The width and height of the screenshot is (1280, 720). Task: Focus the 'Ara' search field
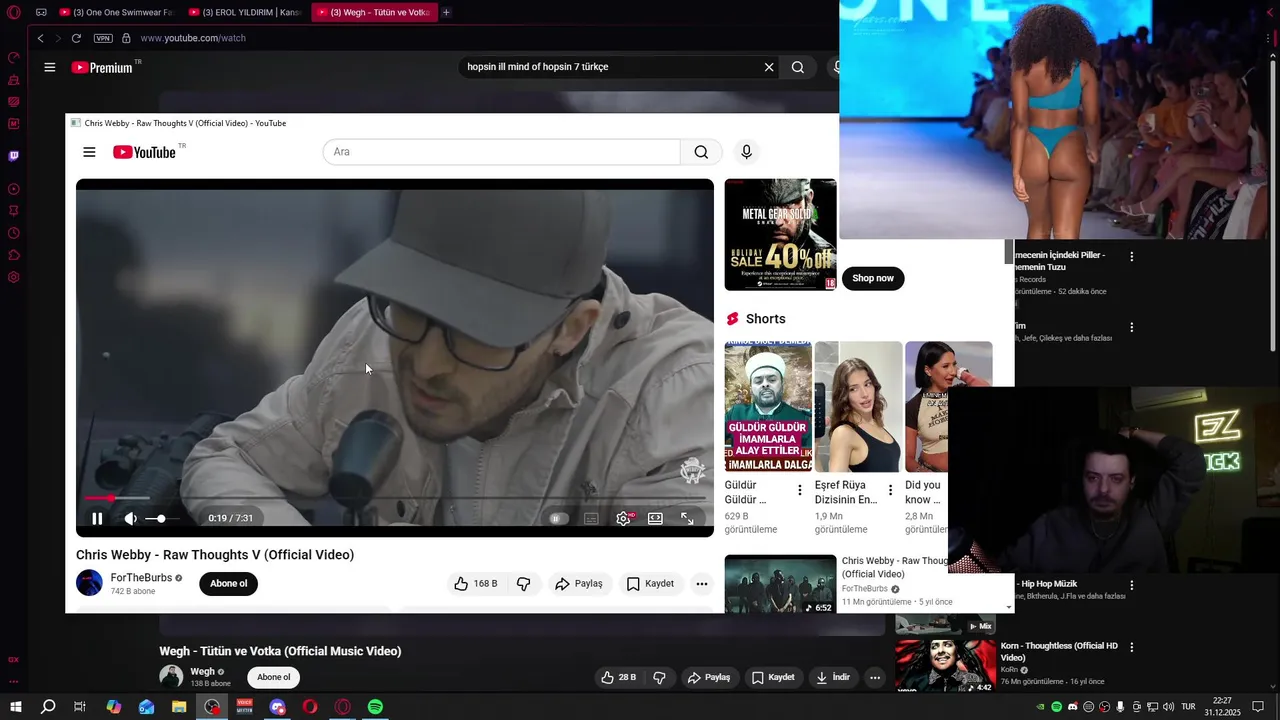pos(501,152)
